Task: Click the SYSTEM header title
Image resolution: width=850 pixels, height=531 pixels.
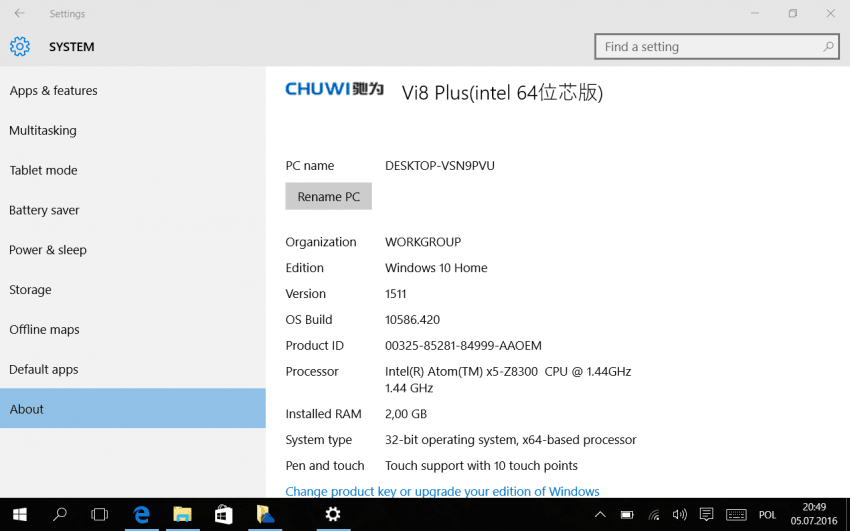Action: pyautogui.click(x=72, y=47)
